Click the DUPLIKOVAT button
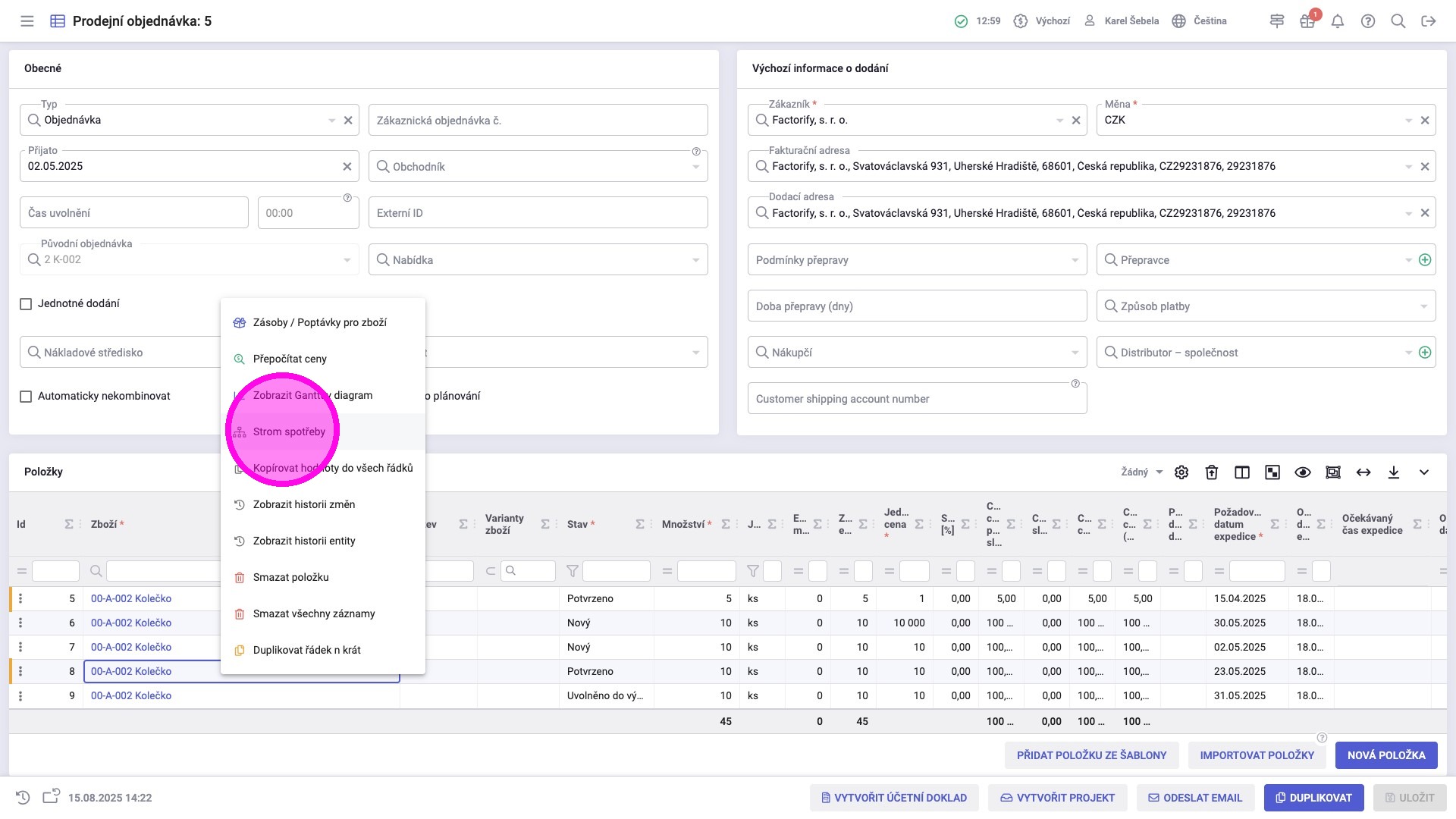 click(1313, 798)
